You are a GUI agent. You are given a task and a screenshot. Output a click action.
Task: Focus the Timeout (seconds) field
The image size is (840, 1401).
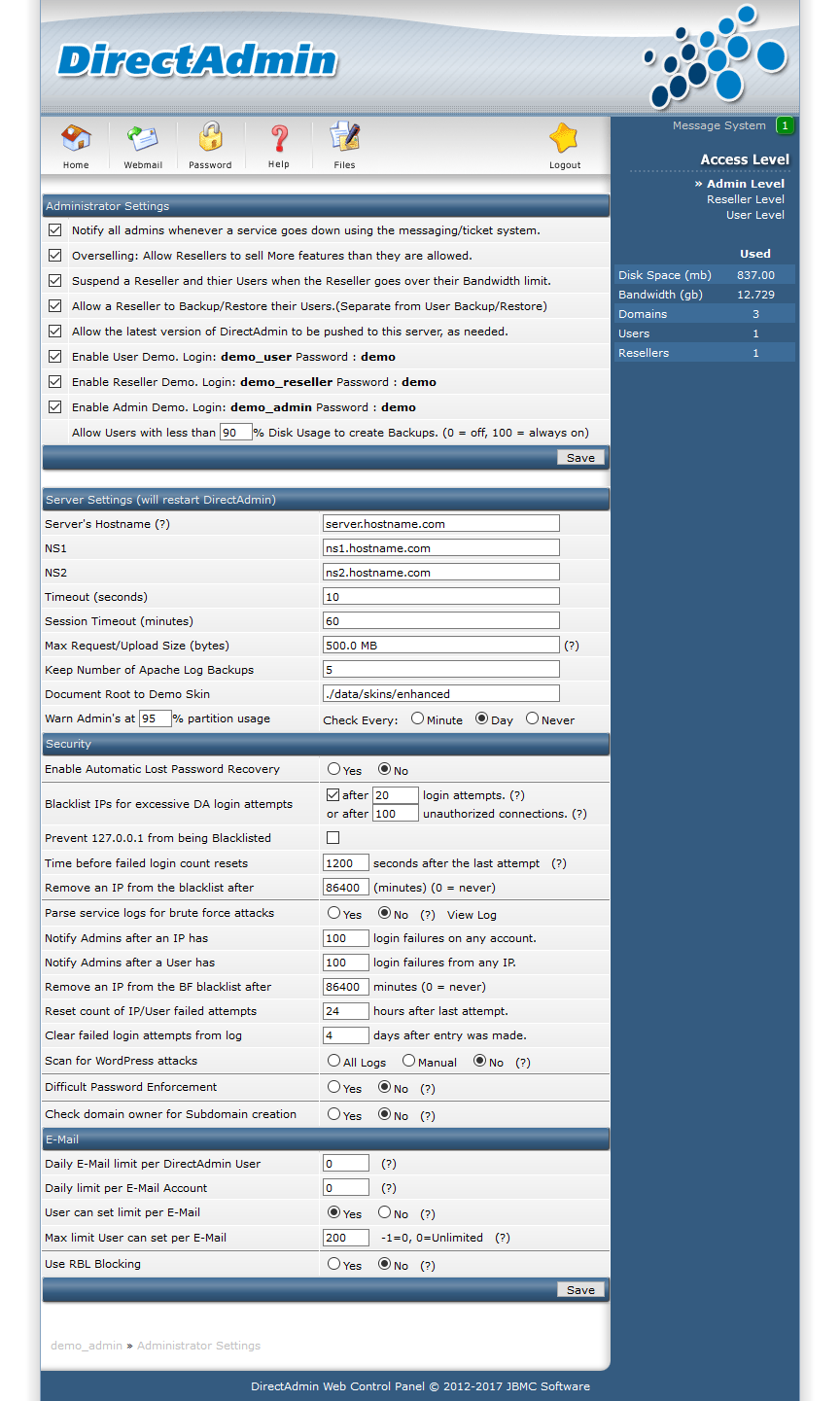[x=441, y=596]
